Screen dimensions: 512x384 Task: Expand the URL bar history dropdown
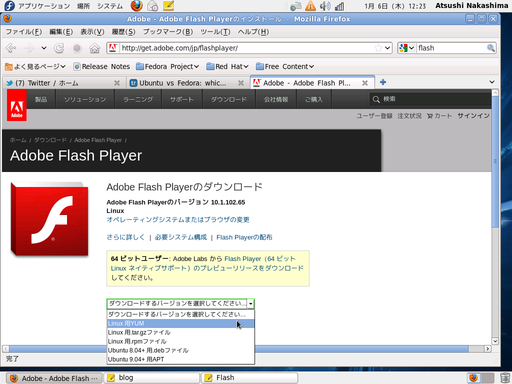point(387,48)
